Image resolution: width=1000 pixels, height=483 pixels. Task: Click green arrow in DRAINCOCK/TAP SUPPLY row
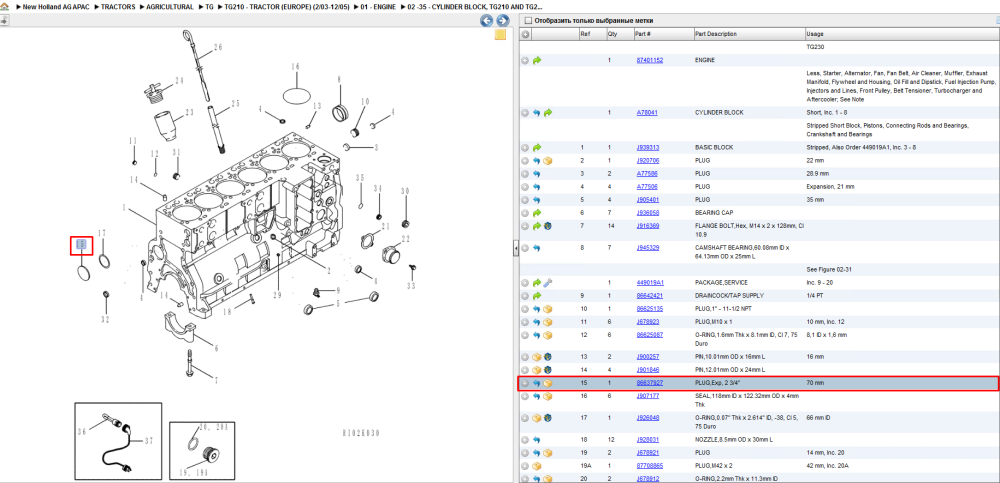[x=537, y=295]
